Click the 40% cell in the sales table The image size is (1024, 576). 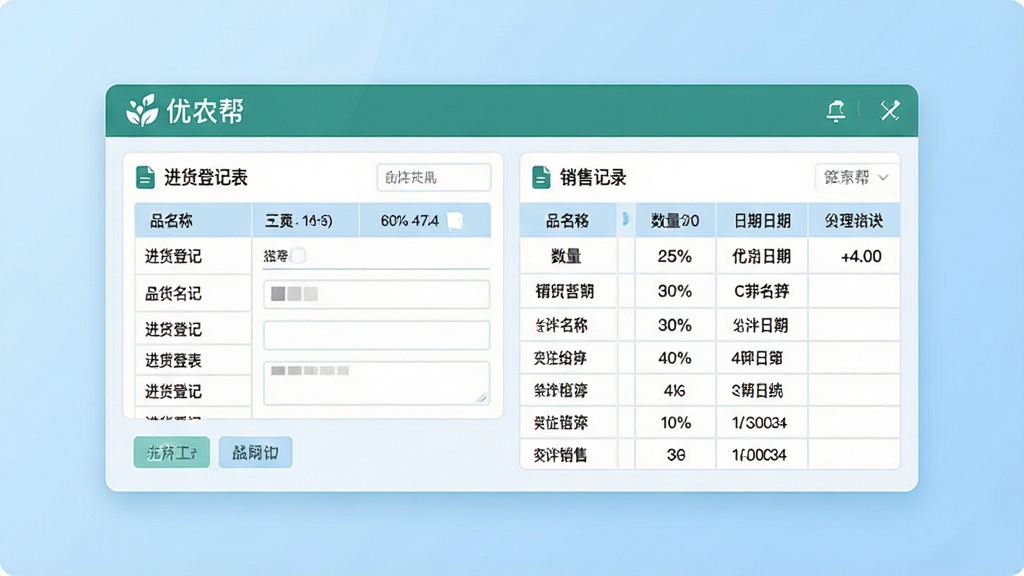coord(675,358)
